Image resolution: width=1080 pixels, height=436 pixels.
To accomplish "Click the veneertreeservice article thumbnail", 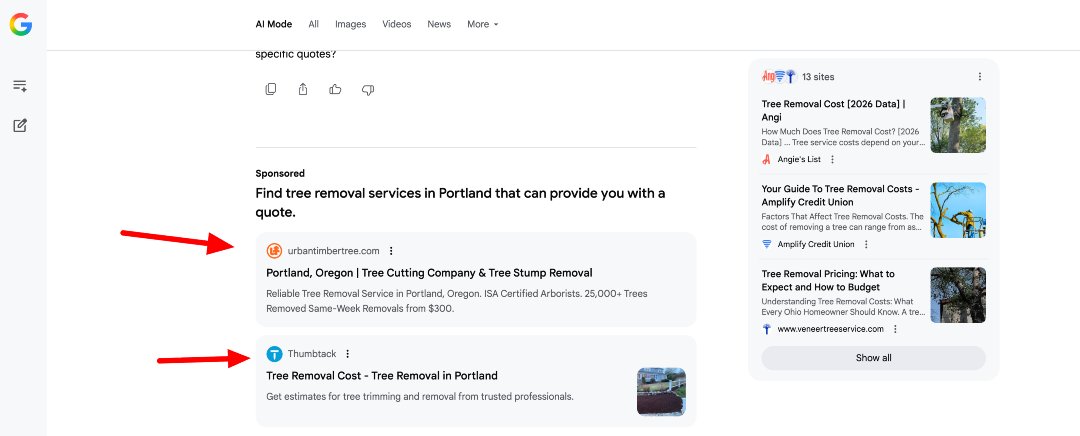I will click(958, 295).
